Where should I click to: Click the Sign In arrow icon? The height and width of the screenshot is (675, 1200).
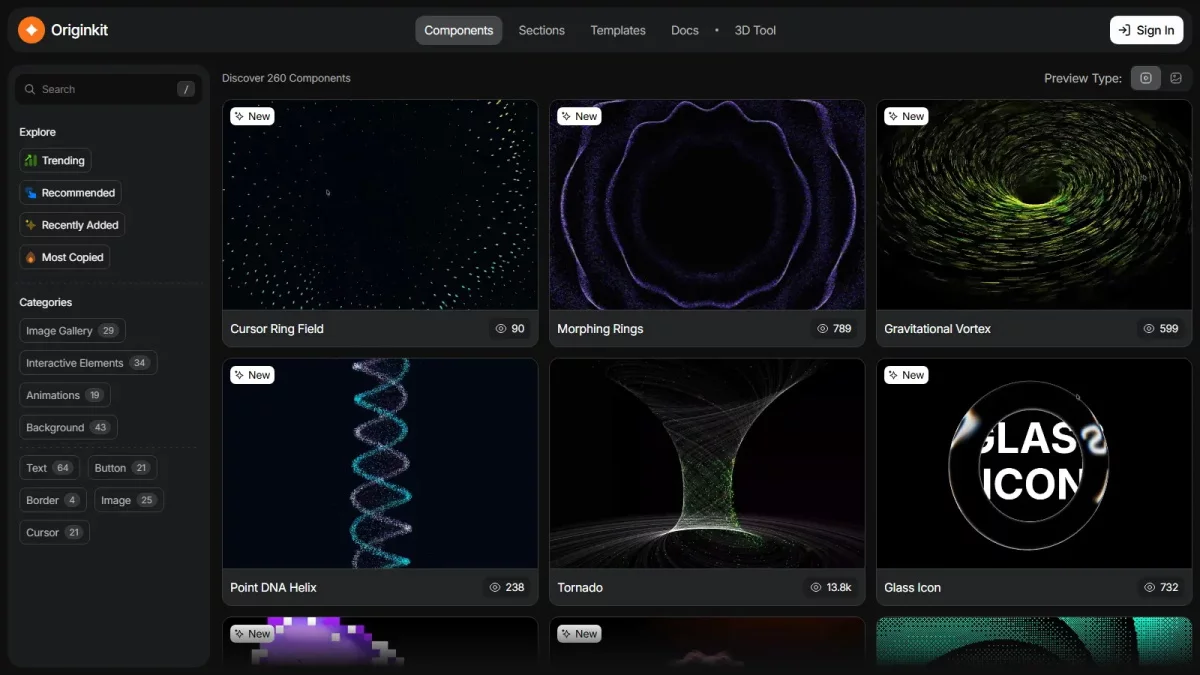(1124, 30)
